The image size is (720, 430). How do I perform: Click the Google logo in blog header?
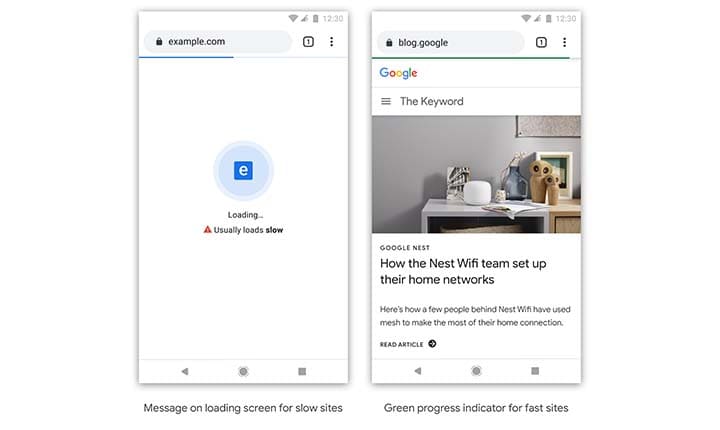pyautogui.click(x=398, y=73)
